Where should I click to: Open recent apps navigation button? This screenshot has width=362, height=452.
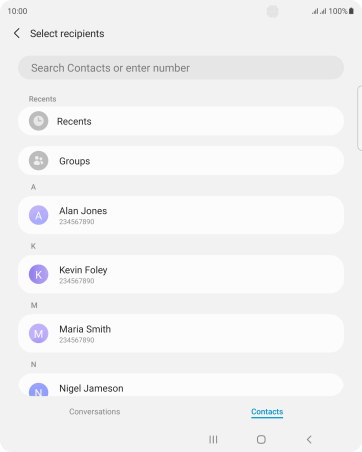tap(213, 440)
